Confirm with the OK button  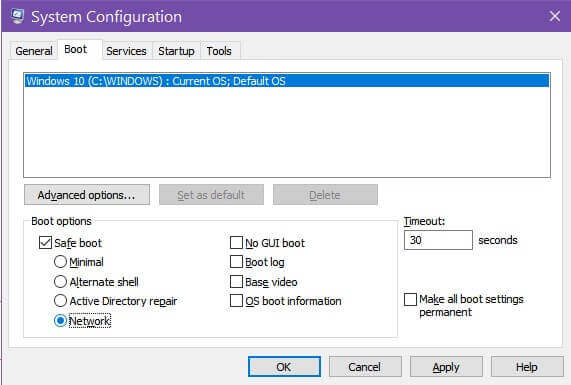click(x=284, y=367)
